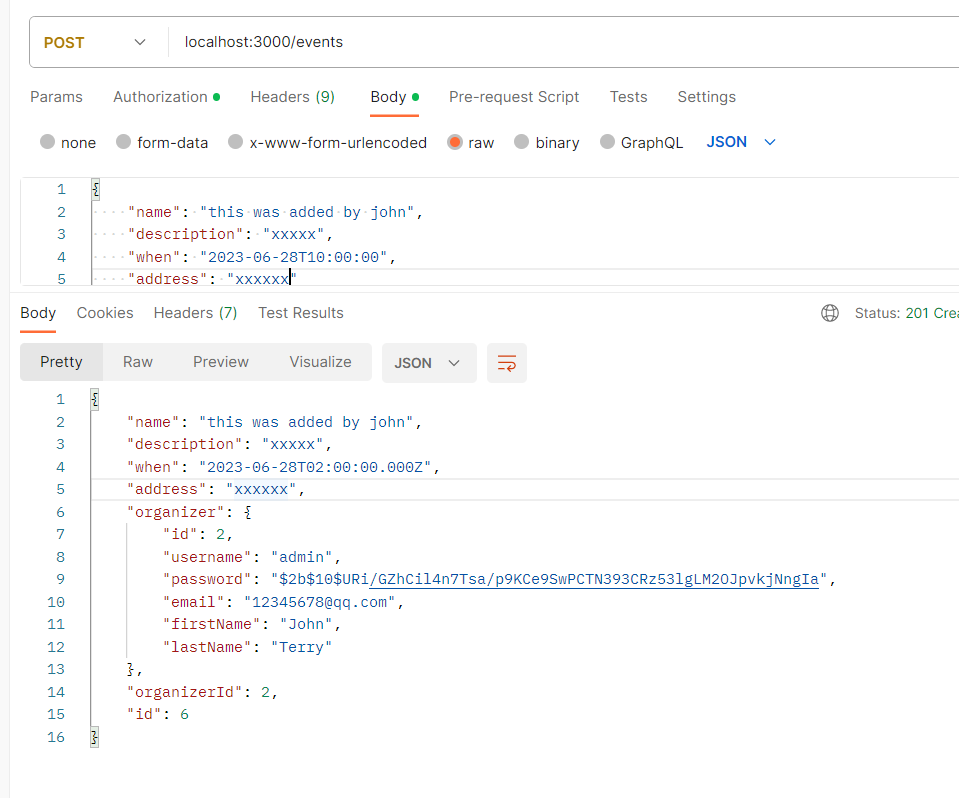Select GraphQL body type option

point(608,142)
